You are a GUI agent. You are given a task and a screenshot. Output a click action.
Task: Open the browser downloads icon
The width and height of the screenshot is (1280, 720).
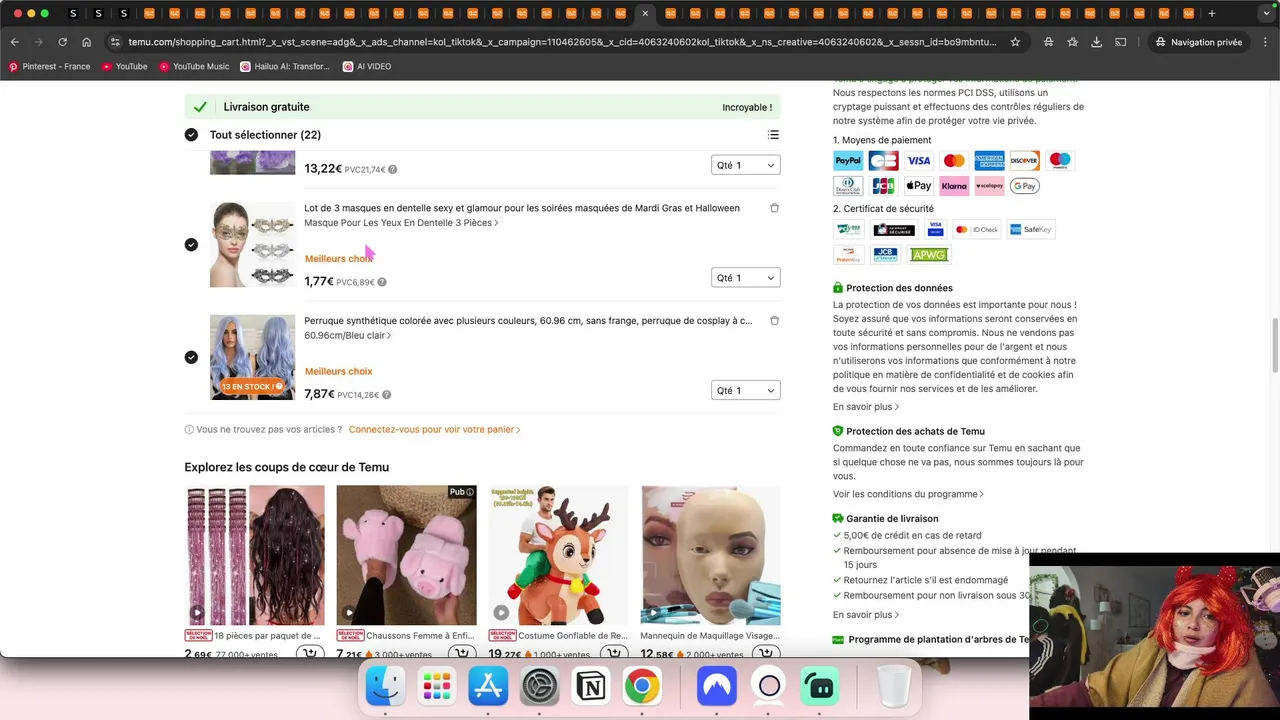tap(1096, 42)
